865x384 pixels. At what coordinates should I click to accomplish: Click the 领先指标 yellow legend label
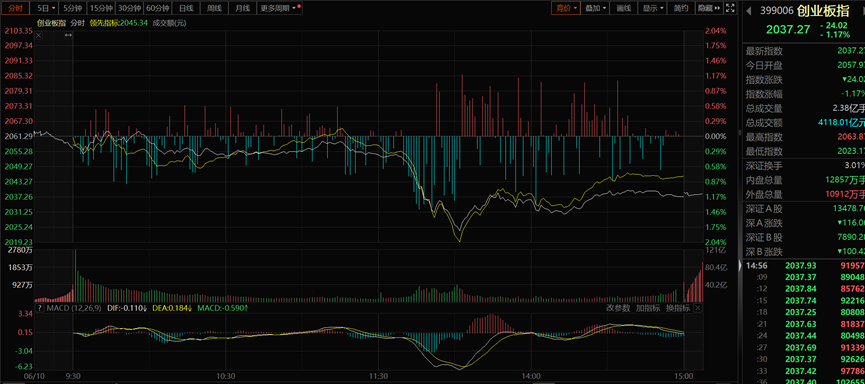(x=104, y=23)
